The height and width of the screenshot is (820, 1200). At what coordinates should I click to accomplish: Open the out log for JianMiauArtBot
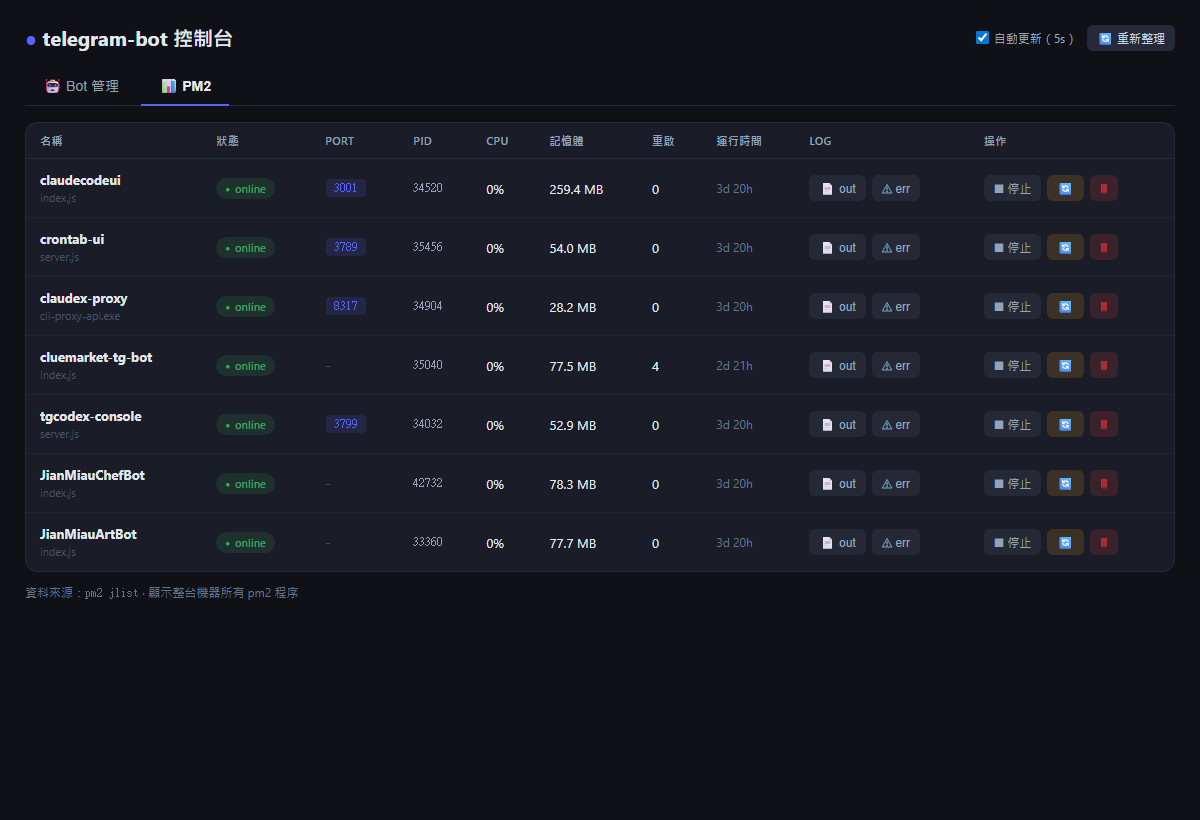tap(837, 542)
